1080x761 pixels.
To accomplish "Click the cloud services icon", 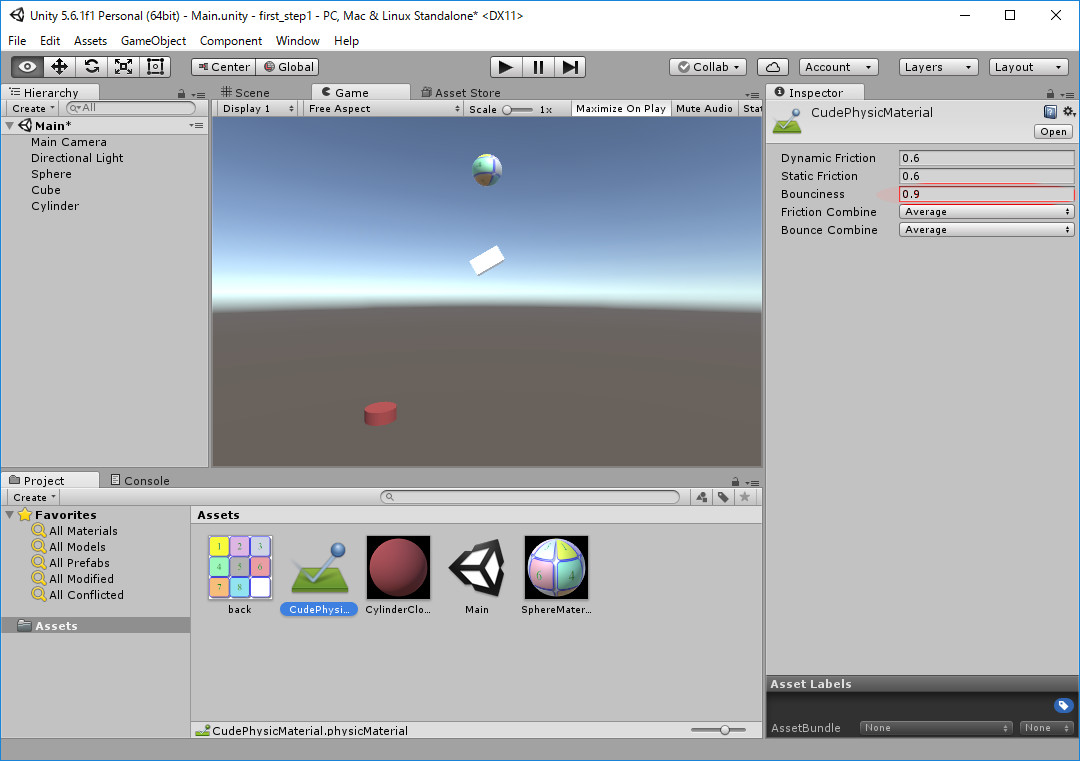I will [x=772, y=67].
